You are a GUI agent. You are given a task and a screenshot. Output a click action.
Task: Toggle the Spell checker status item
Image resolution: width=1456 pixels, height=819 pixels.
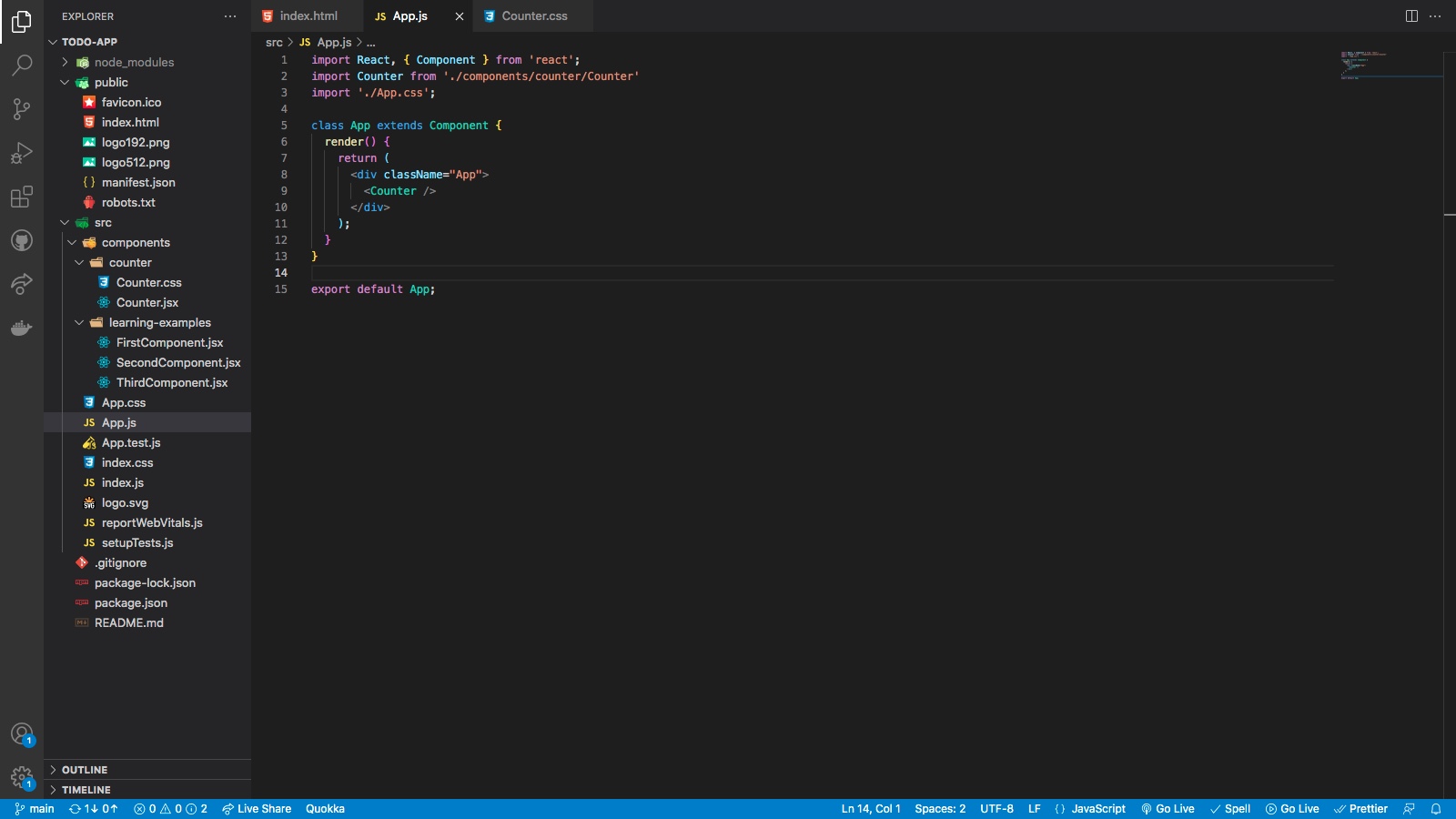(x=1230, y=809)
